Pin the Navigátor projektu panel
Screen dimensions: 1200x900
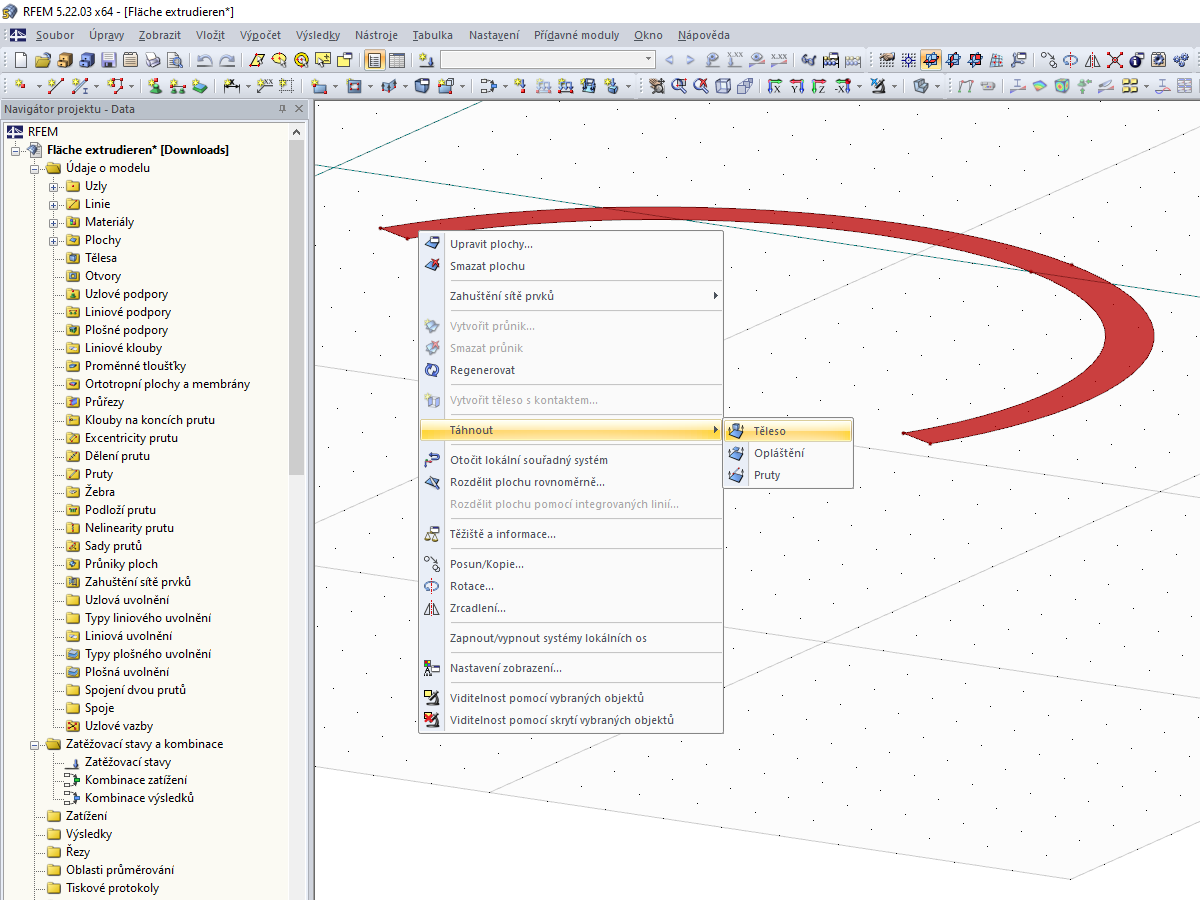tap(282, 109)
